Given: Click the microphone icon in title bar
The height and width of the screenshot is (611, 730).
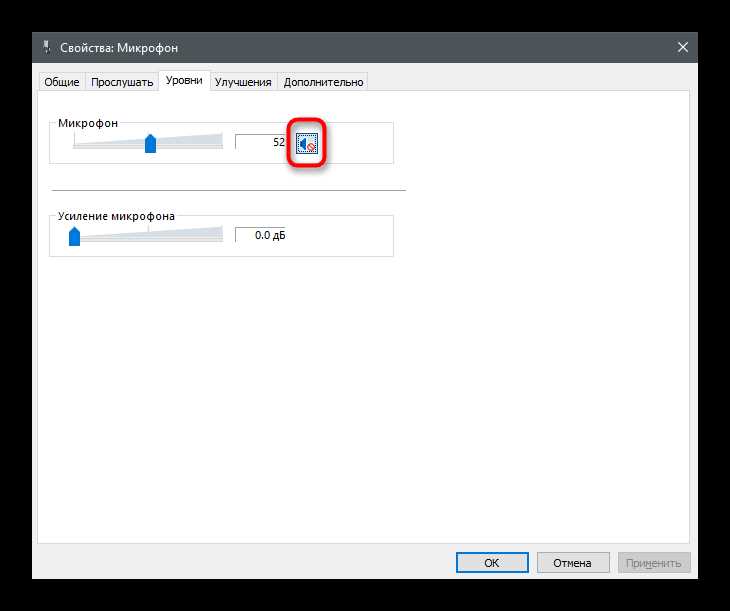Looking at the screenshot, I should 46,47.
